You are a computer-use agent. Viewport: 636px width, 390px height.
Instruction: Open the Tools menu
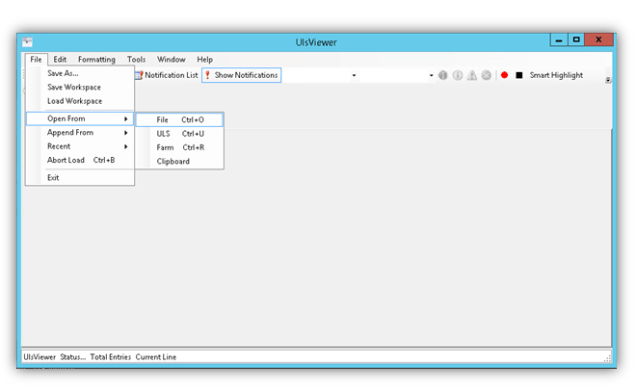136,59
